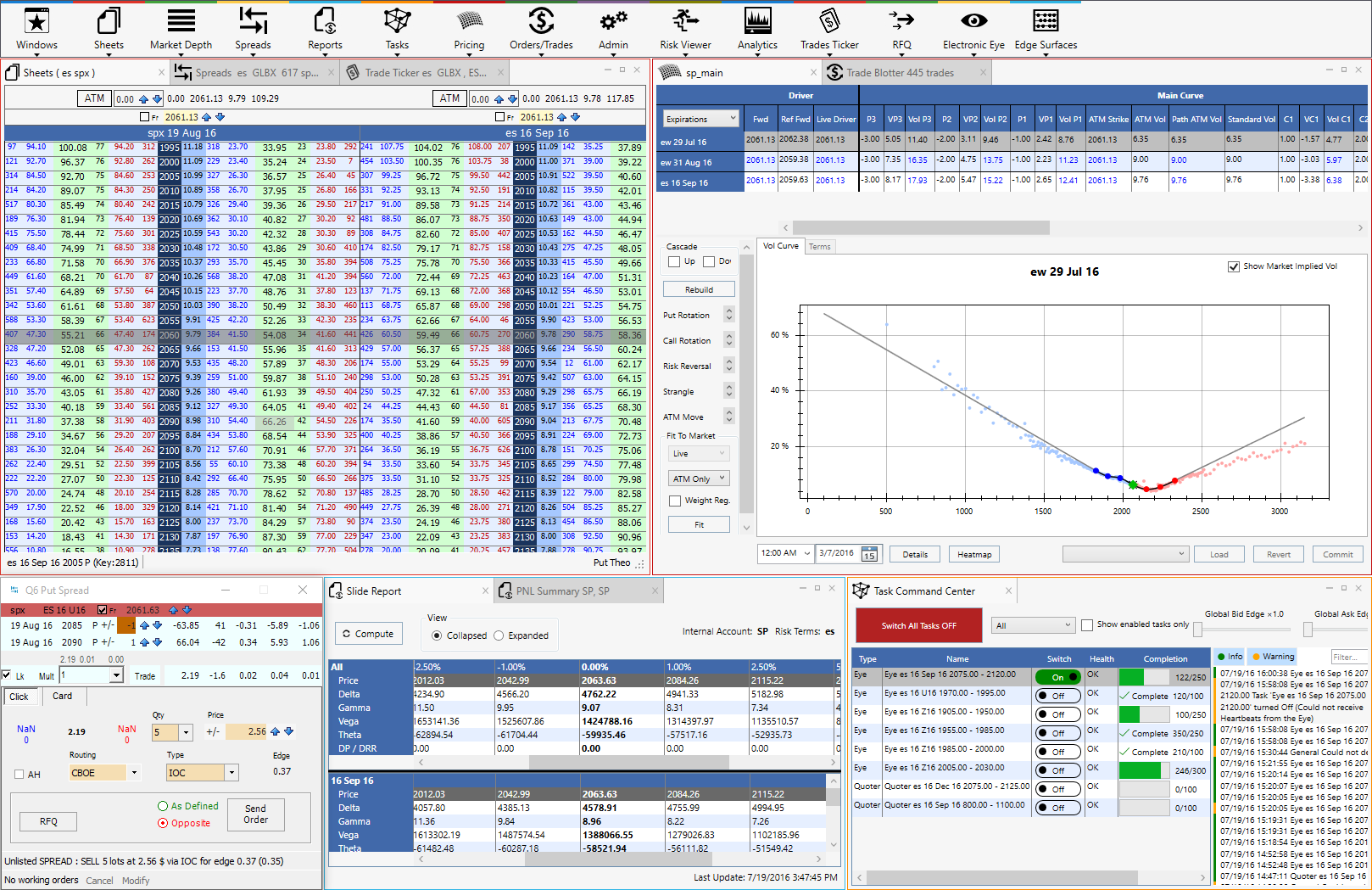The width and height of the screenshot is (1372, 890).
Task: Click the sp_main panel icon
Action: [670, 72]
